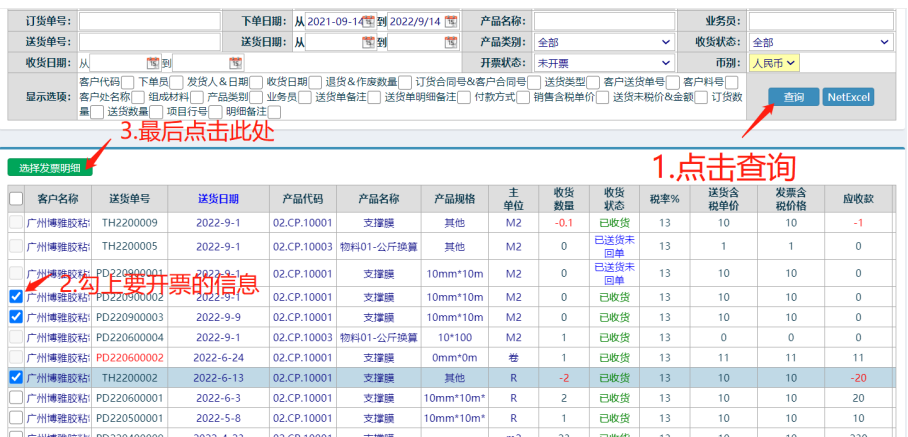The image size is (908, 437).
Task: Open calendar picker for 下单日期 start date
Action: tap(368, 21)
